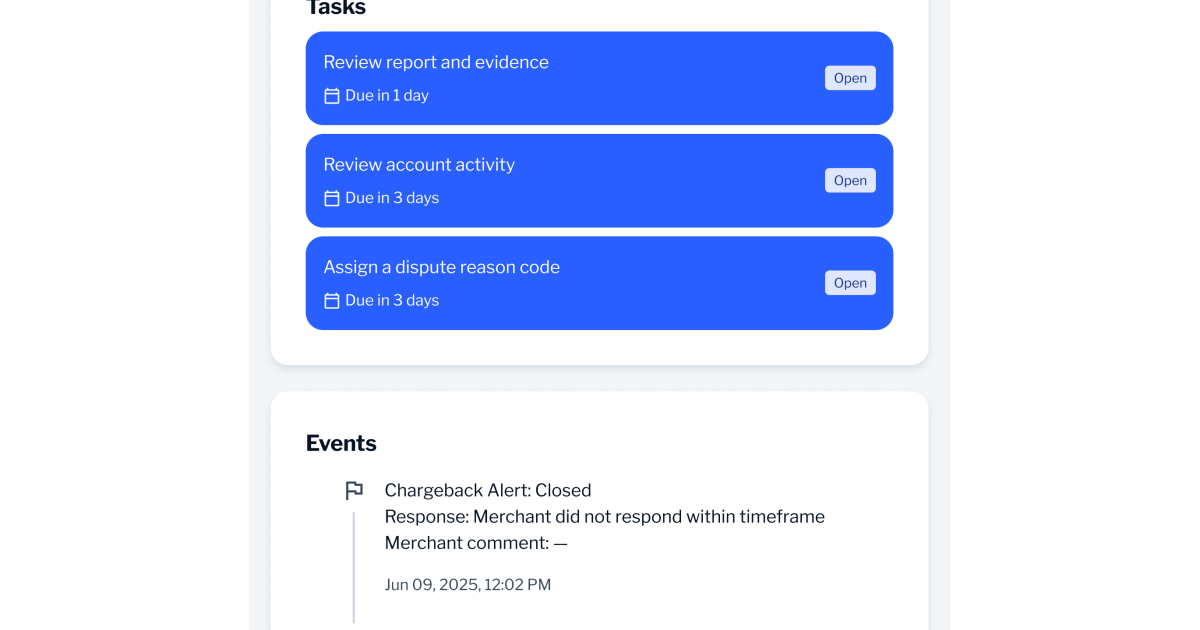The image size is (1200, 630).
Task: Select the 'Review account activity' task card
Action: 599,180
